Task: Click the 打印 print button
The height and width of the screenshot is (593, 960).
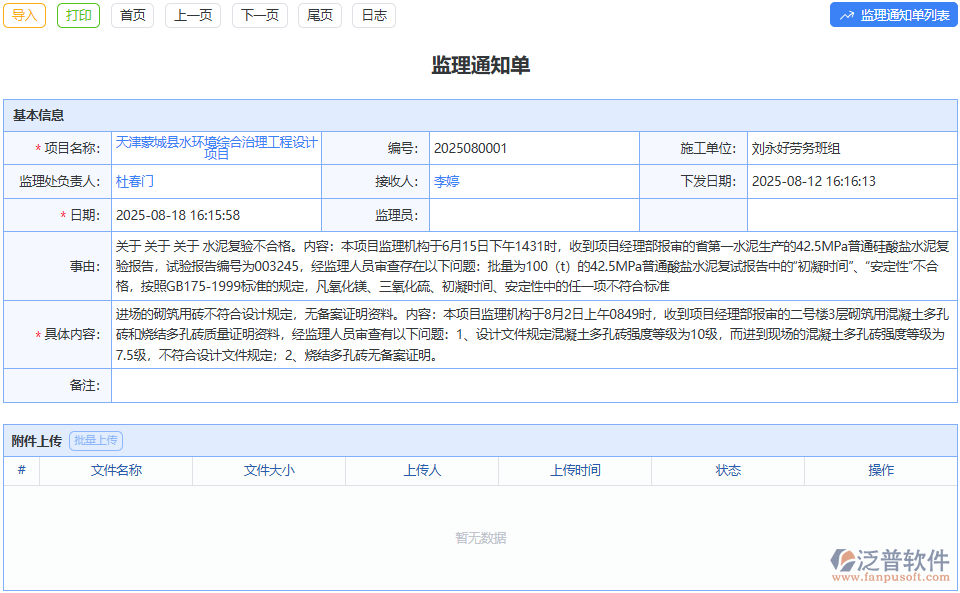Action: [78, 15]
